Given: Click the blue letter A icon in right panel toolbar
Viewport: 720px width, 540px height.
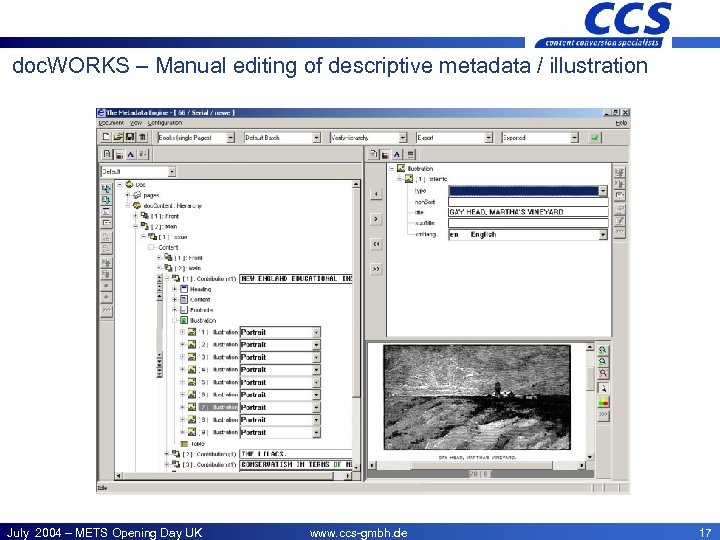Looking at the screenshot, I should pyautogui.click(x=397, y=154).
